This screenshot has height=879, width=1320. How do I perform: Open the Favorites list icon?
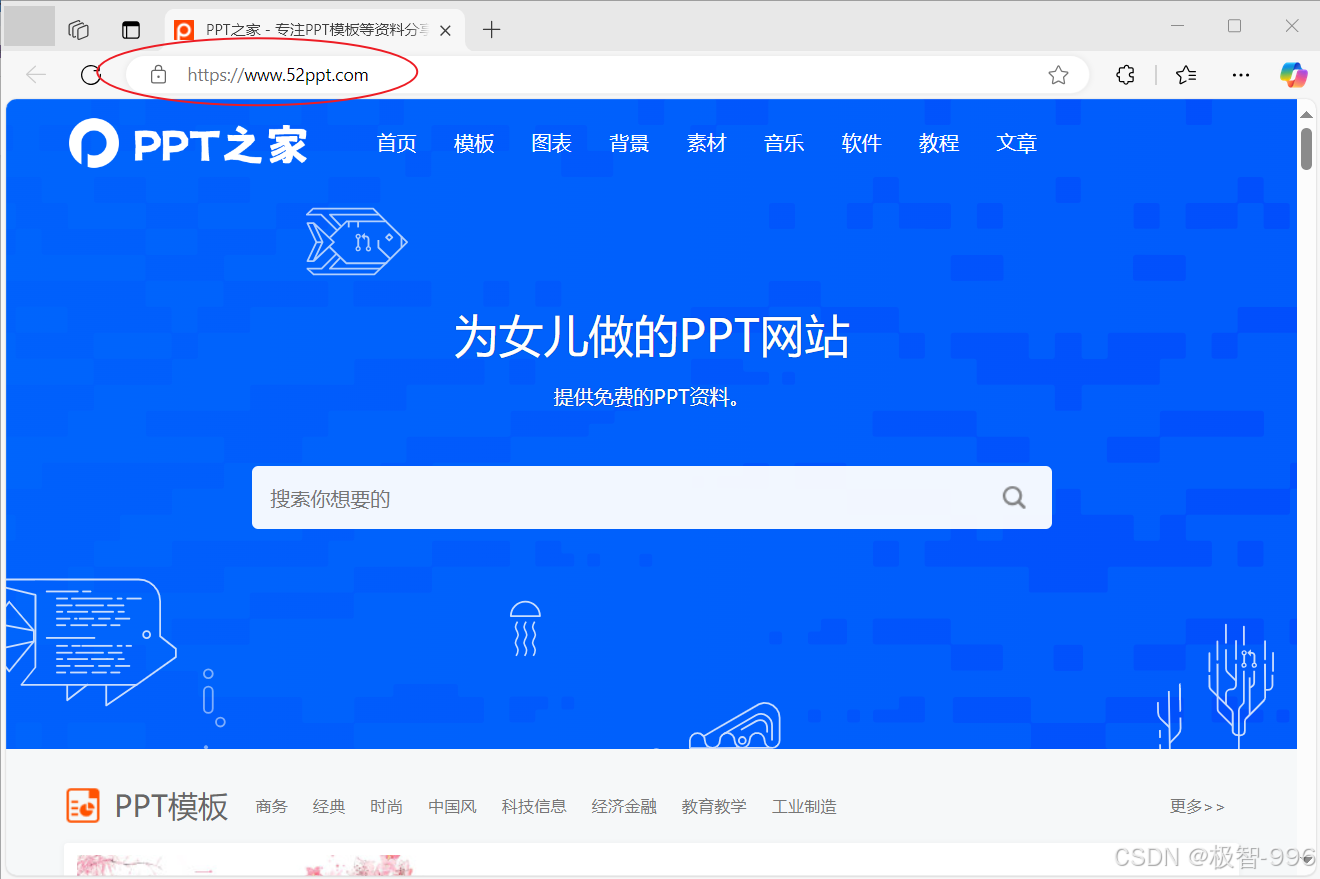pyautogui.click(x=1186, y=75)
